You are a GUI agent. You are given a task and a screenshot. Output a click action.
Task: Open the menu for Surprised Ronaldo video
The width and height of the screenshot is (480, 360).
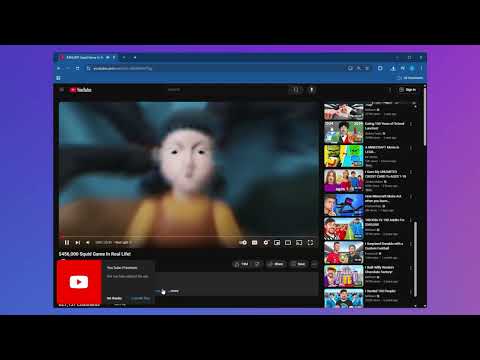pyautogui.click(x=411, y=244)
